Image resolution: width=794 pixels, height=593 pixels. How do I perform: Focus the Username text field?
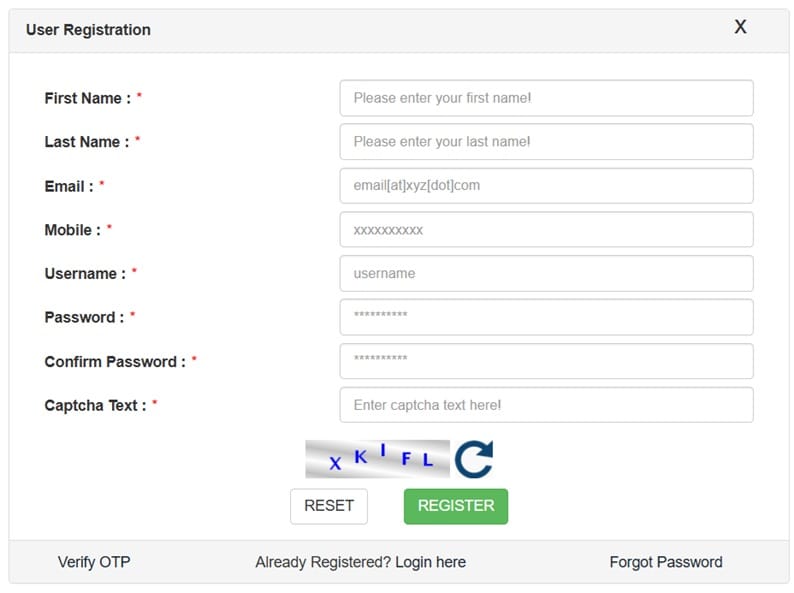[546, 274]
